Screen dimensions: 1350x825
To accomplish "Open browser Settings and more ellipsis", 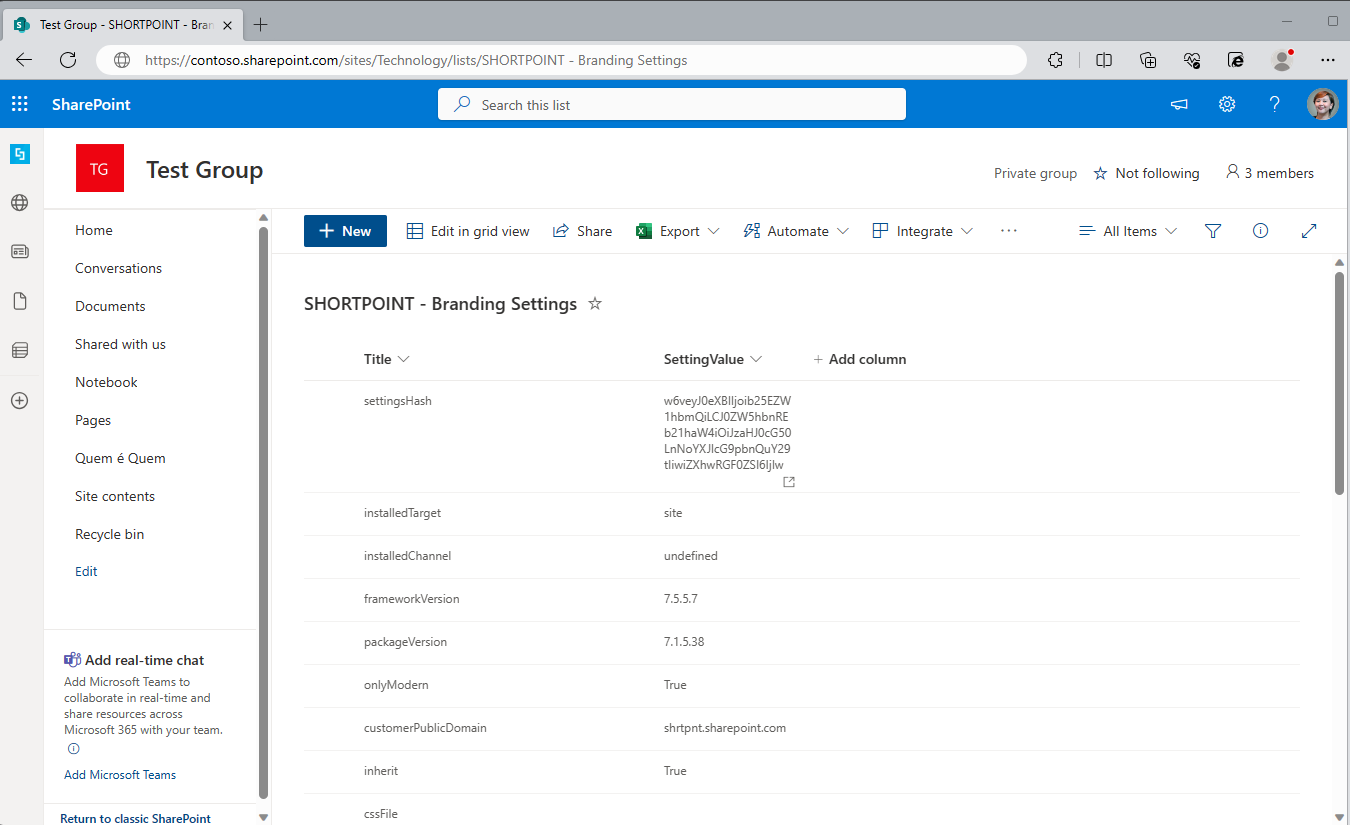I will point(1328,60).
